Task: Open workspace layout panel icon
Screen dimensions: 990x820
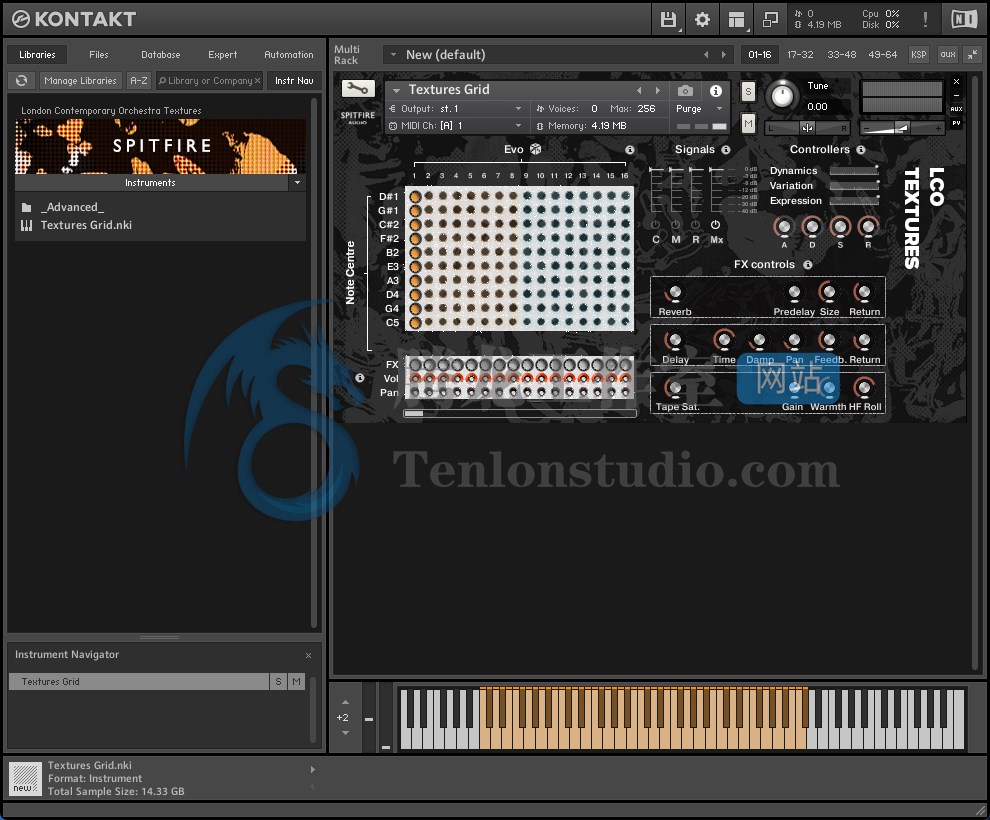Action: pyautogui.click(x=736, y=20)
